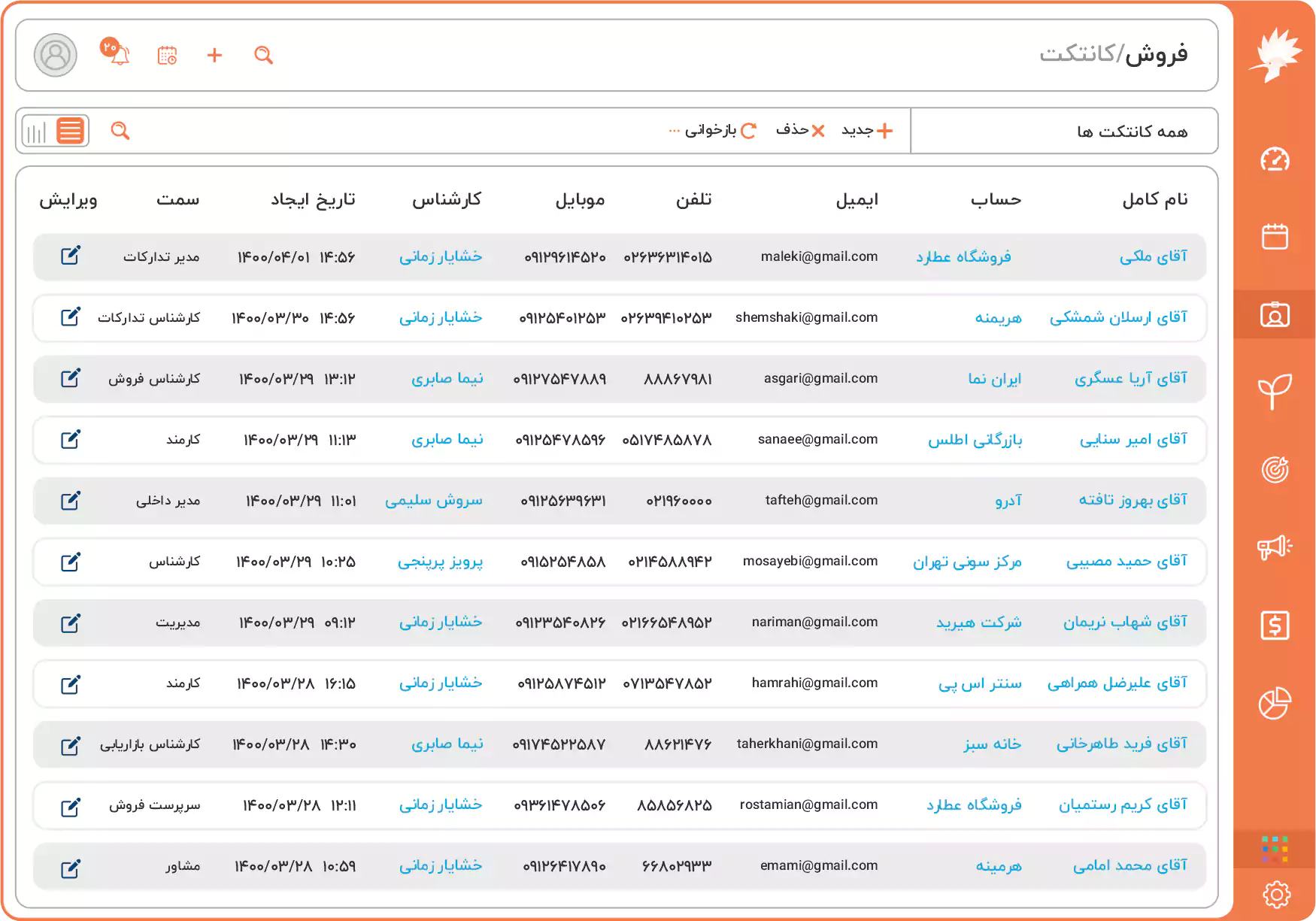Open settings gear in sidebar
Image resolution: width=1316 pixels, height=921 pixels.
1276,894
